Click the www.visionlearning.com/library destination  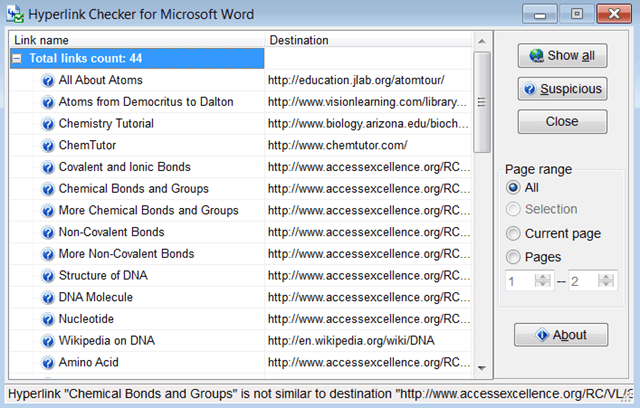click(367, 102)
